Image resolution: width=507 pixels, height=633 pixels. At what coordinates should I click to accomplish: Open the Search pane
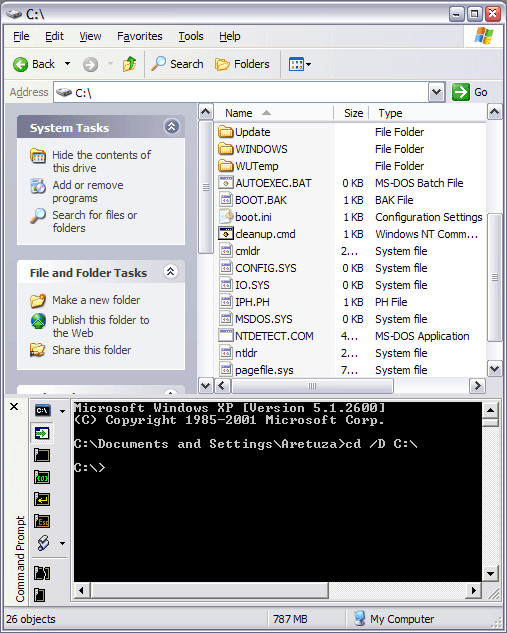(178, 64)
